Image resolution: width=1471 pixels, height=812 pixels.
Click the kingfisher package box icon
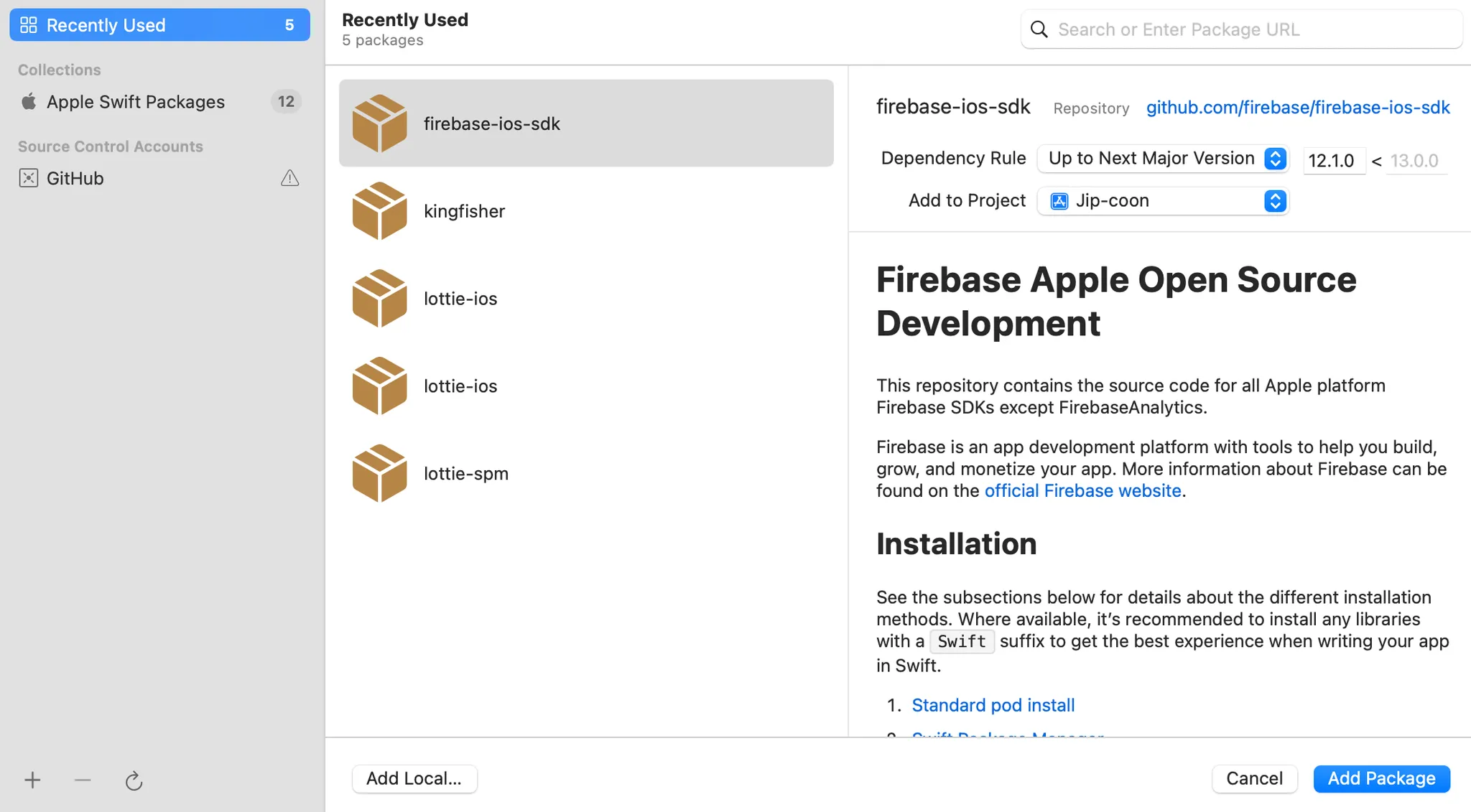pos(379,211)
